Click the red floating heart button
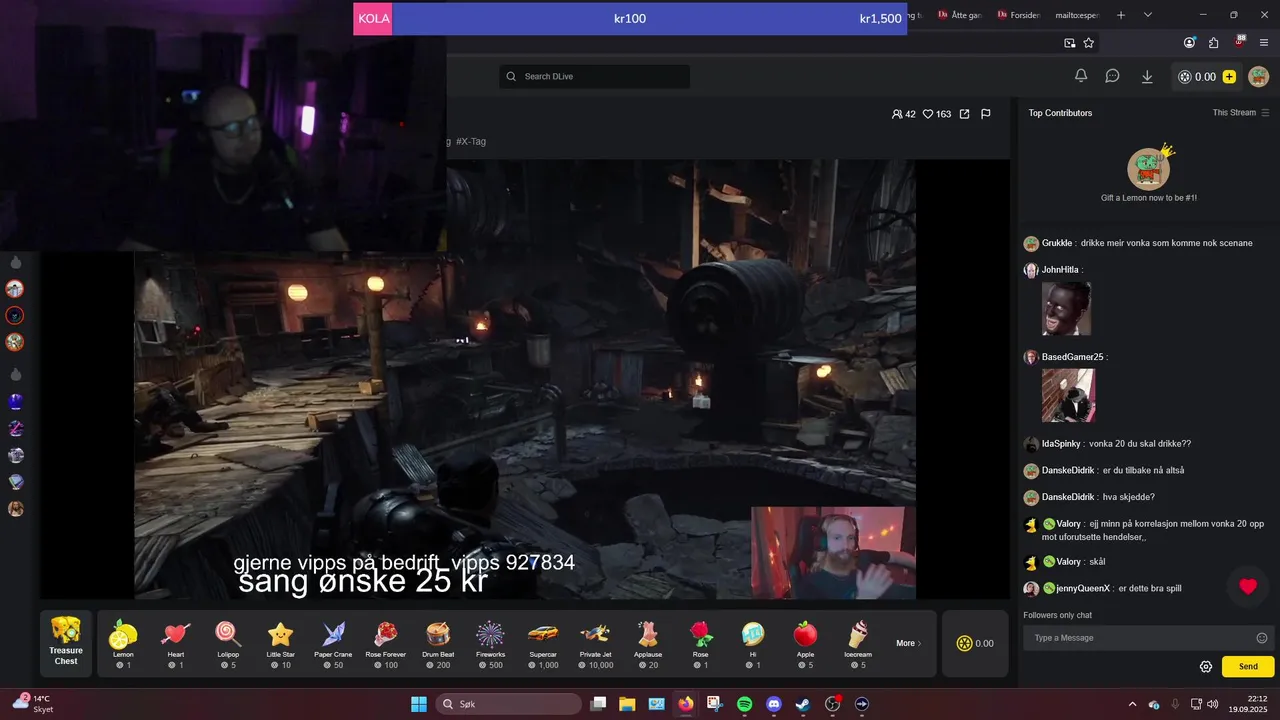Viewport: 1280px width, 720px height. [1248, 587]
